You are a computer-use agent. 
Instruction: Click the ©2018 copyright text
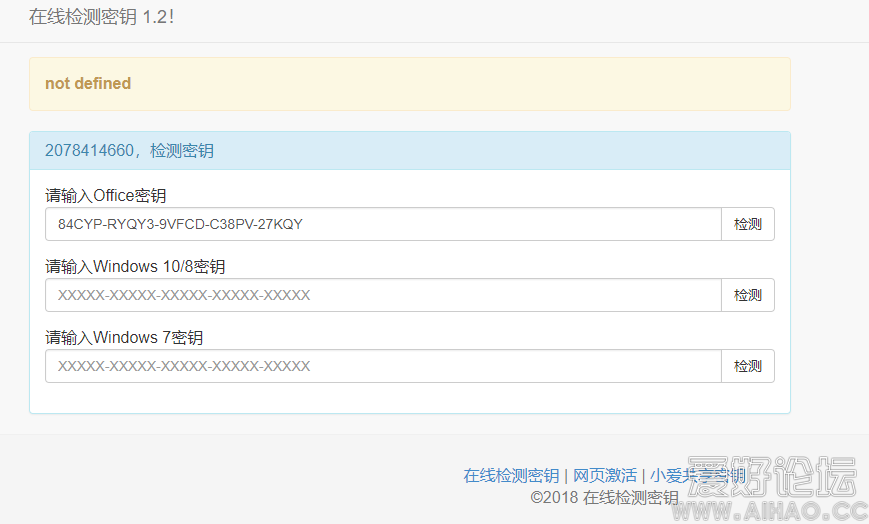pyautogui.click(x=604, y=497)
